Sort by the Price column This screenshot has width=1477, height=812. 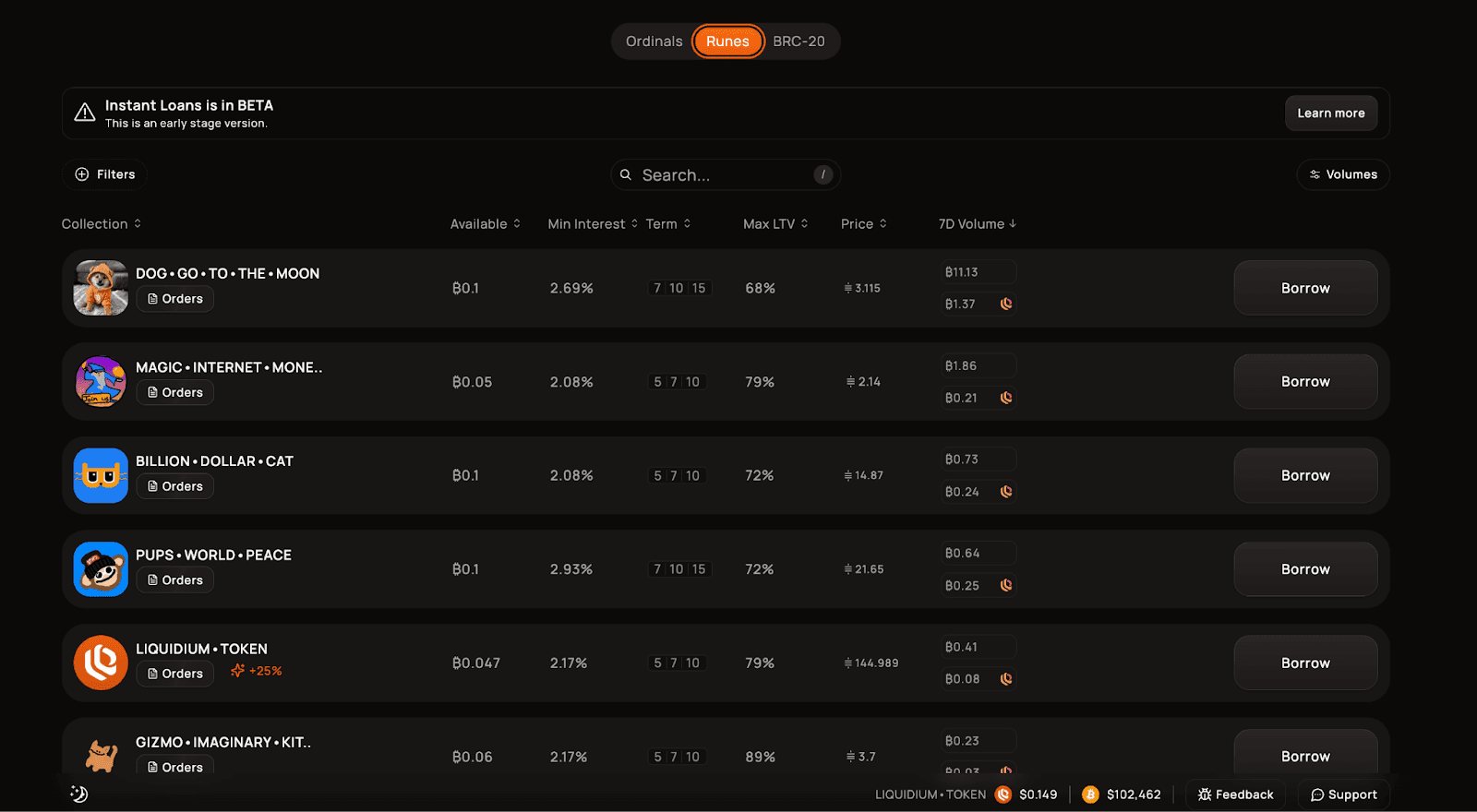coord(864,224)
